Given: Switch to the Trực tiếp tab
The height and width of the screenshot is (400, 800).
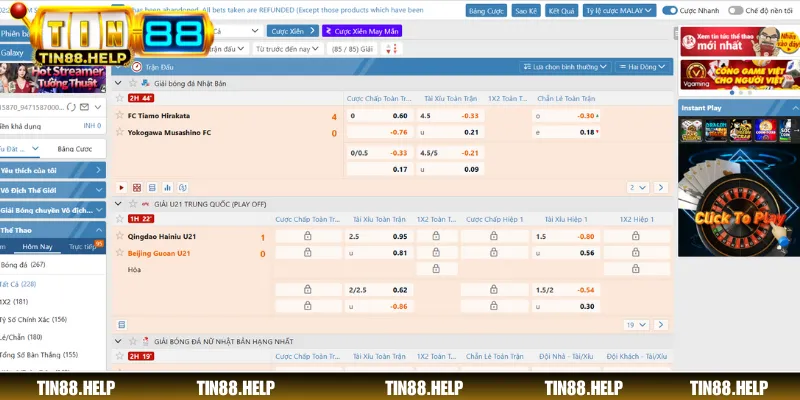Looking at the screenshot, I should tap(82, 246).
